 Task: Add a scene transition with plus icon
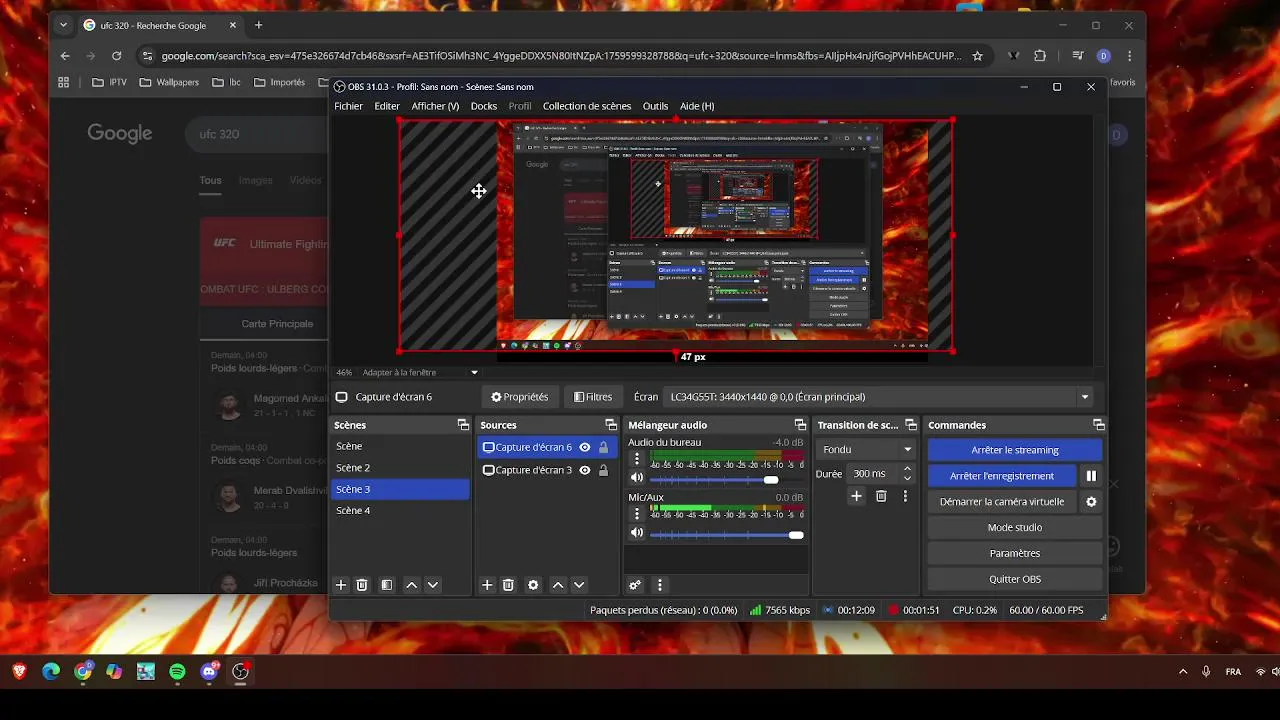point(856,496)
